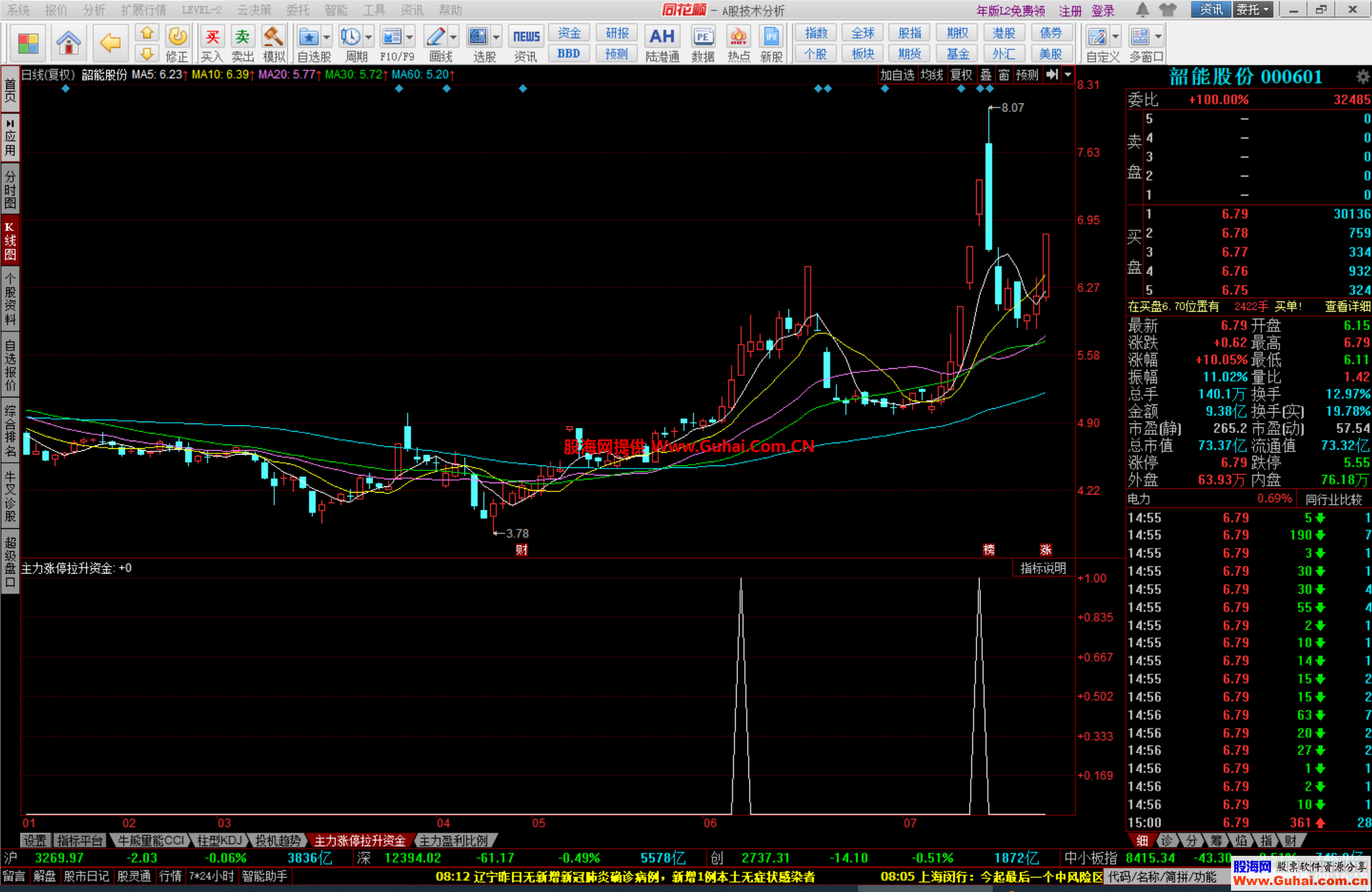Click 查看详细 link in order panel
This screenshot has width=1372, height=892.
click(1347, 307)
